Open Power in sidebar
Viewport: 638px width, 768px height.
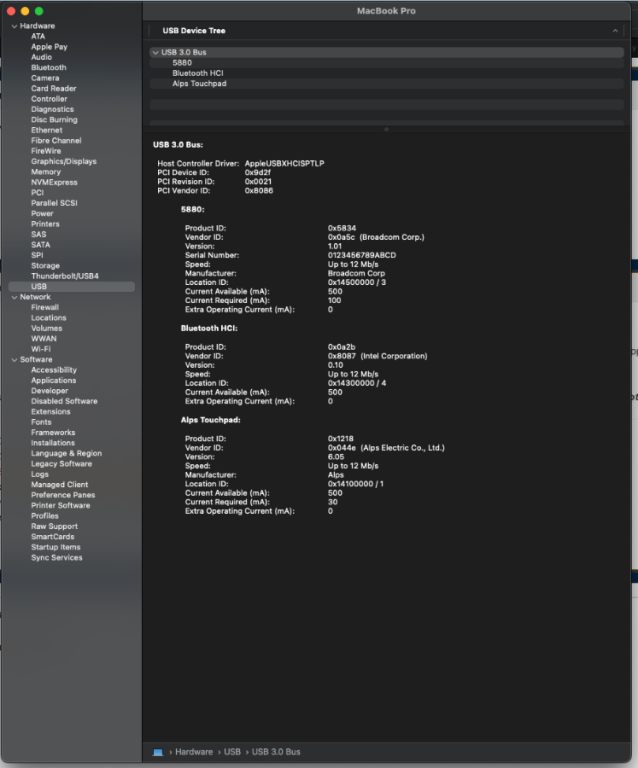pos(42,214)
